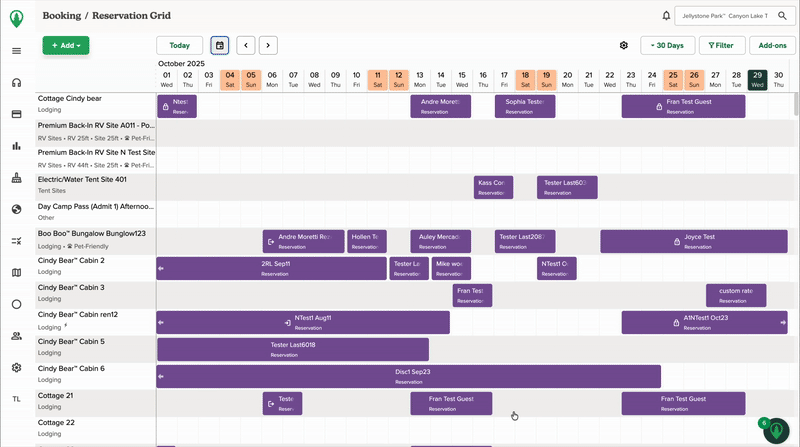Image resolution: width=800 pixels, height=447 pixels.
Task: Open the 30 Days range dropdown
Action: [x=667, y=45]
